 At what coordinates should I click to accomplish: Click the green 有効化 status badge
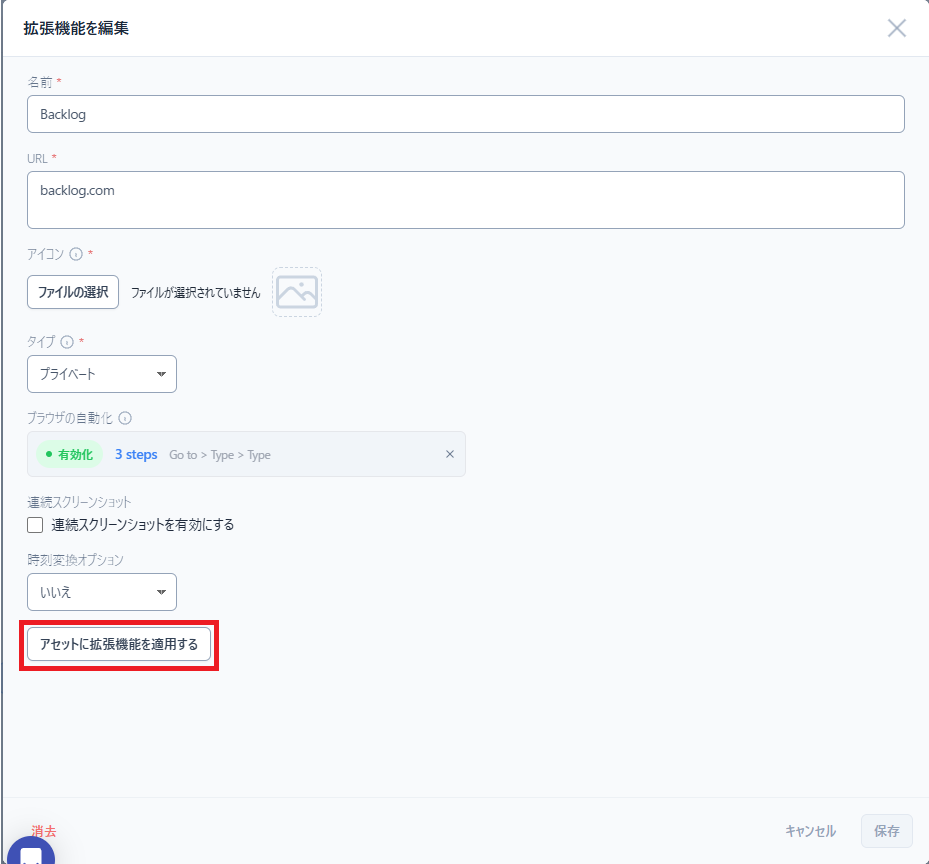click(70, 454)
